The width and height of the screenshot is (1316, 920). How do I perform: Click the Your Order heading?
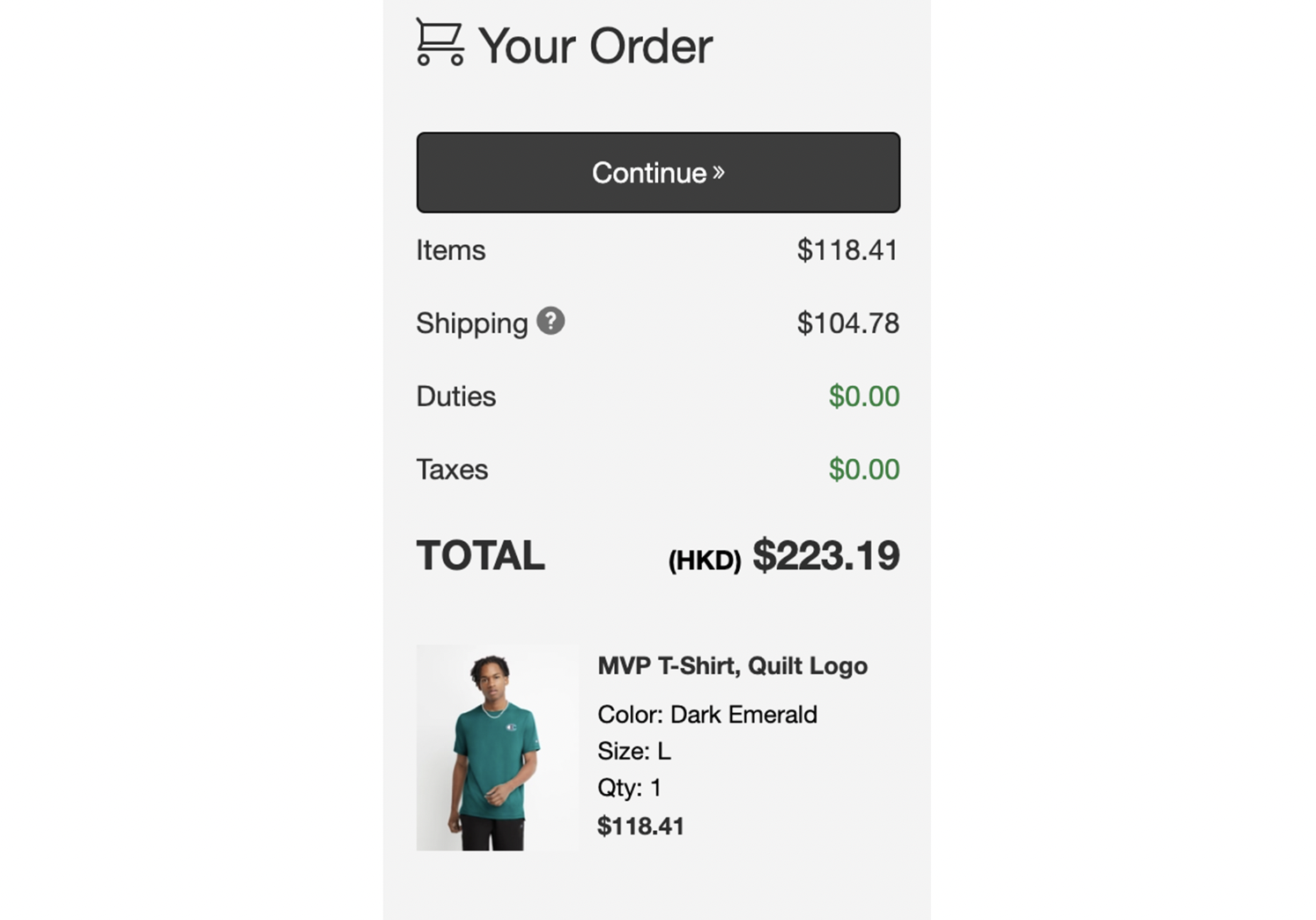point(595,46)
